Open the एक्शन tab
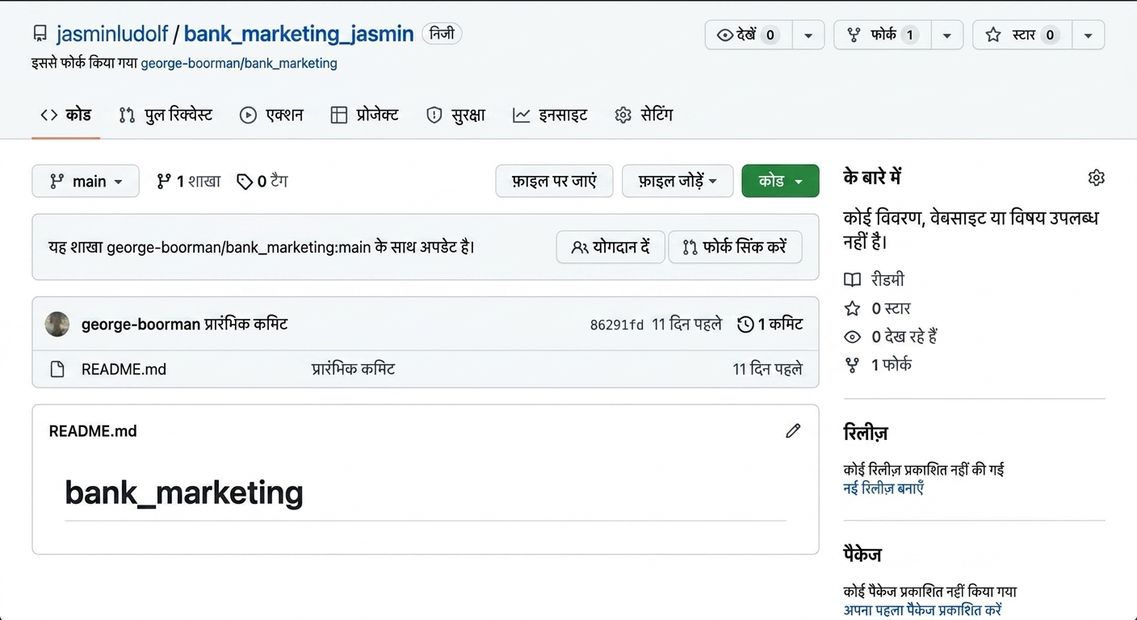This screenshot has width=1137, height=620. [271, 115]
